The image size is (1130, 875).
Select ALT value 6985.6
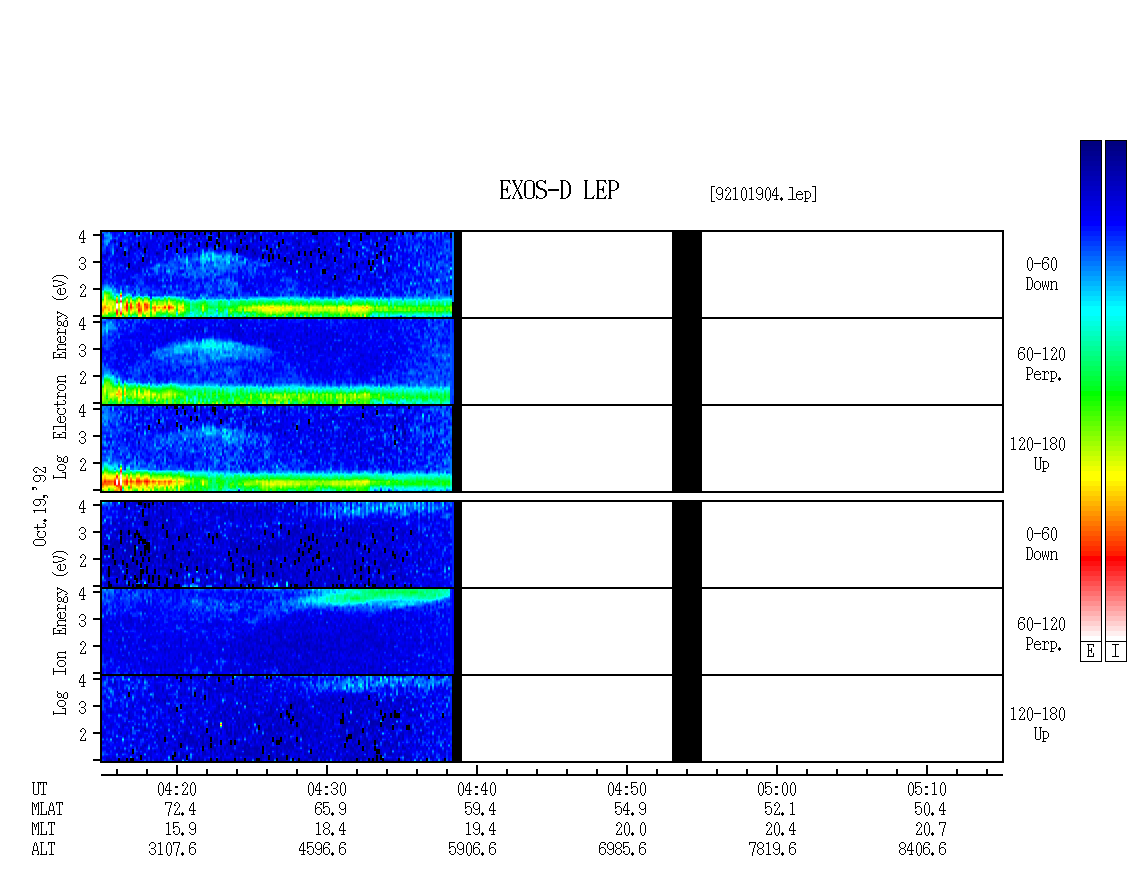coord(622,850)
